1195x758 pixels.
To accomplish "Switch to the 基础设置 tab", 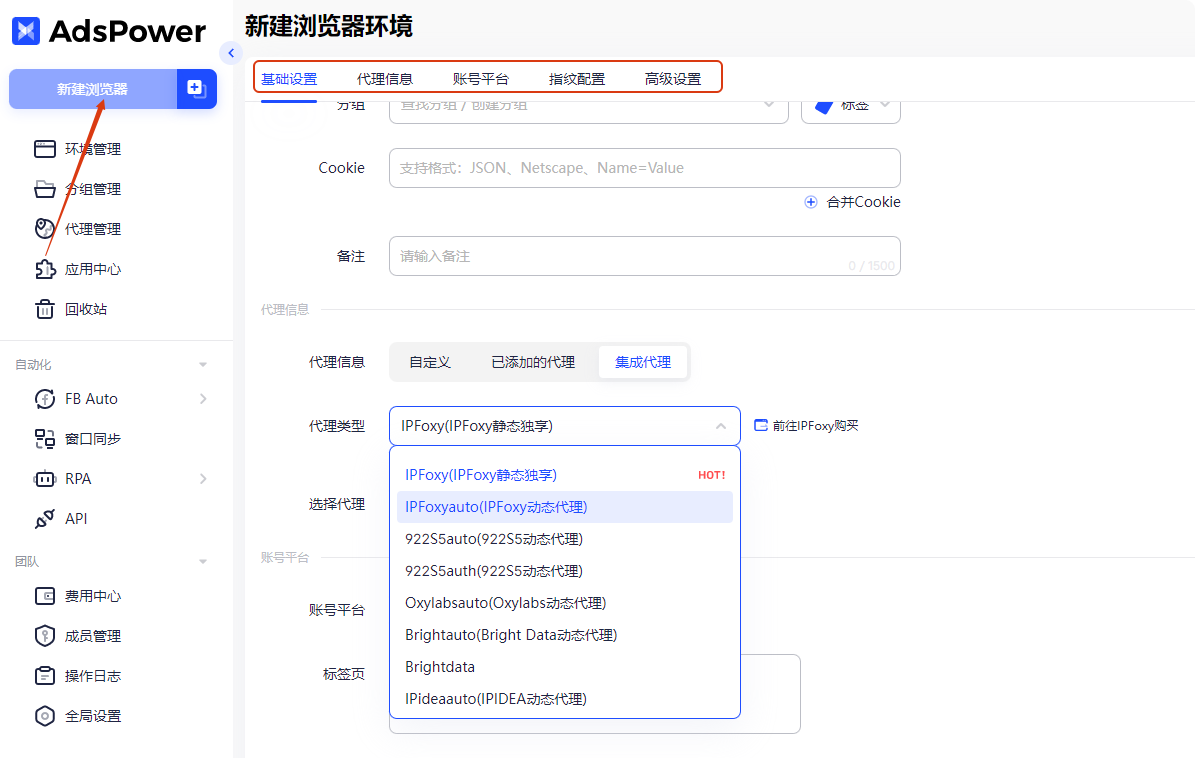I will 289,79.
